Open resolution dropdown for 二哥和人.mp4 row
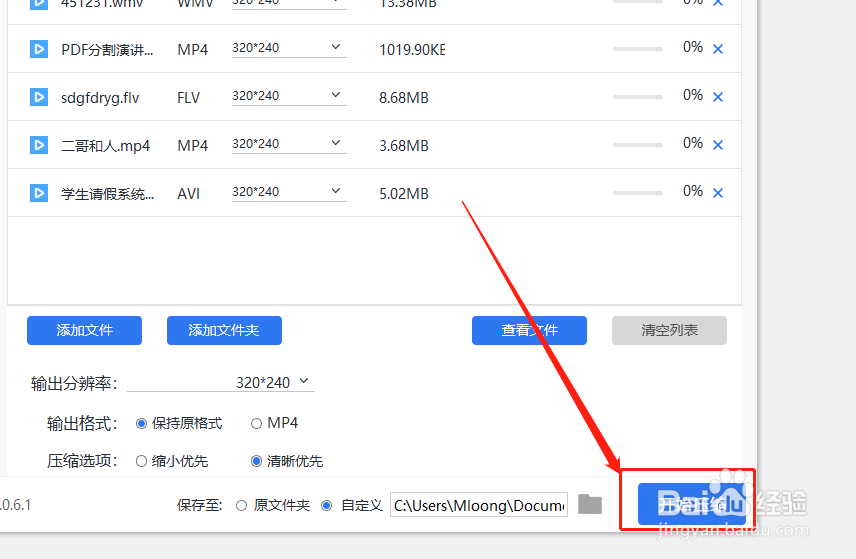856x559 pixels. (x=289, y=144)
